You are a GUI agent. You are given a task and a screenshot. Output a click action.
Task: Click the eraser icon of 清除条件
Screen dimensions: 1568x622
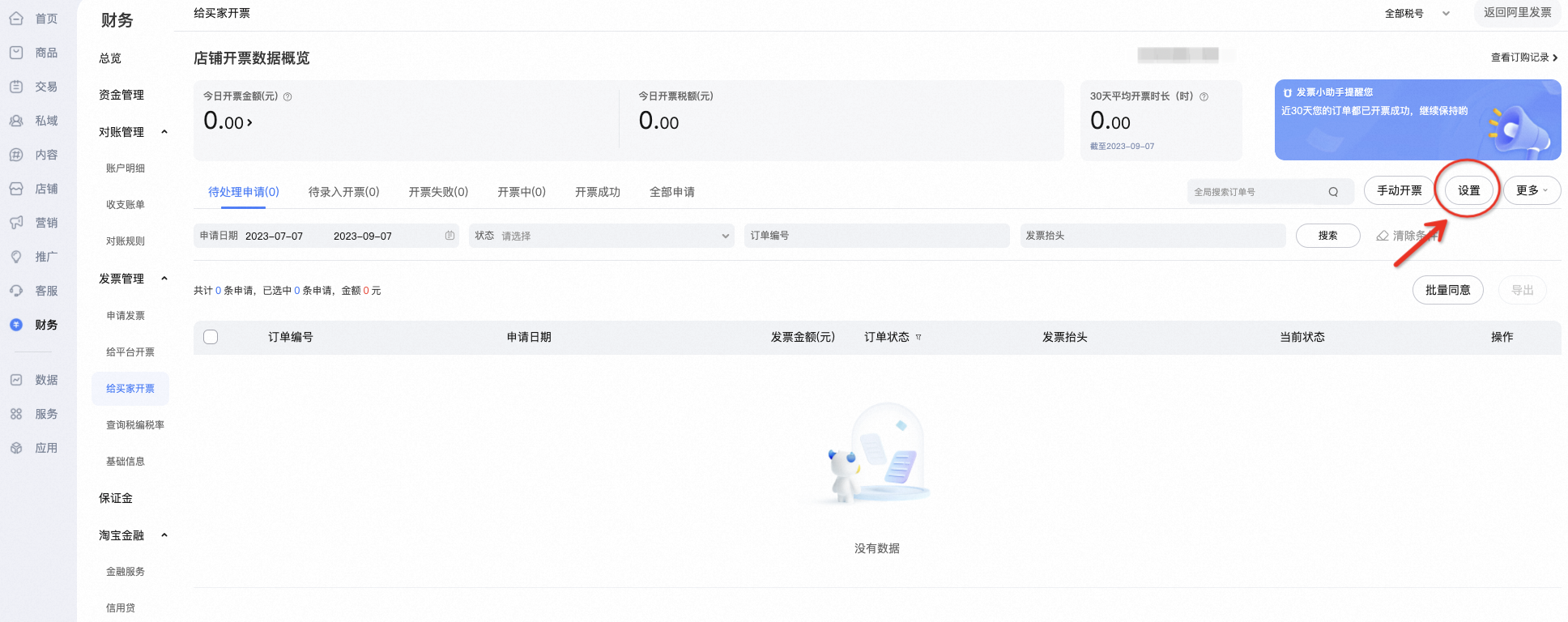pyautogui.click(x=1383, y=236)
